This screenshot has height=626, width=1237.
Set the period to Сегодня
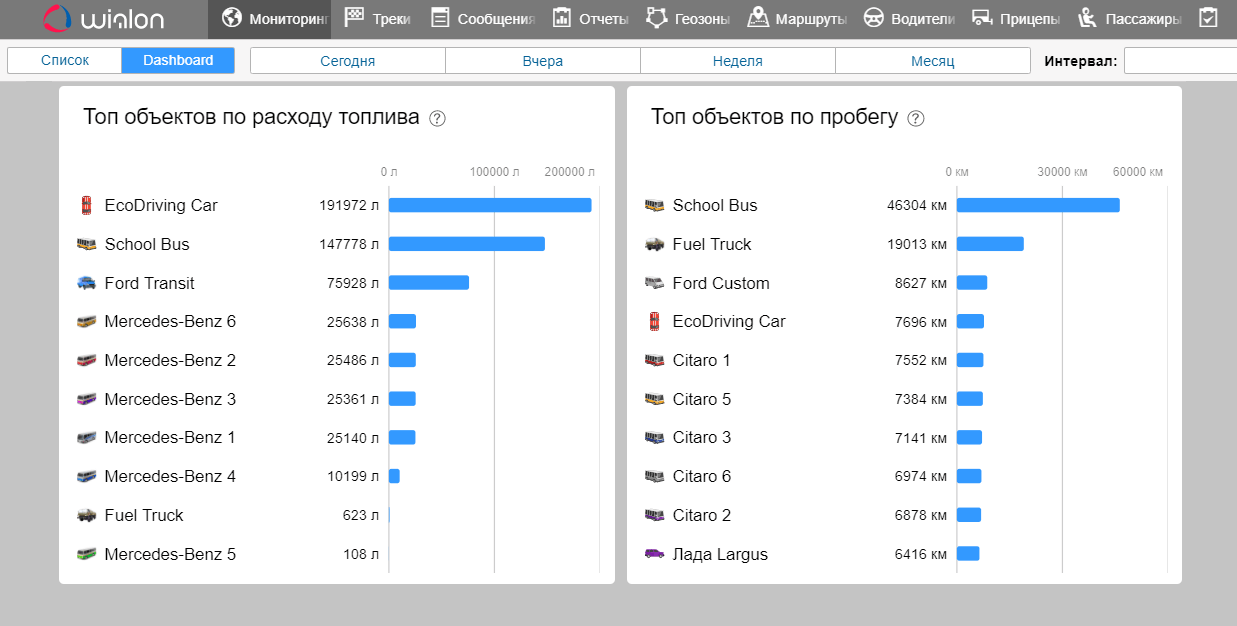[x=347, y=61]
